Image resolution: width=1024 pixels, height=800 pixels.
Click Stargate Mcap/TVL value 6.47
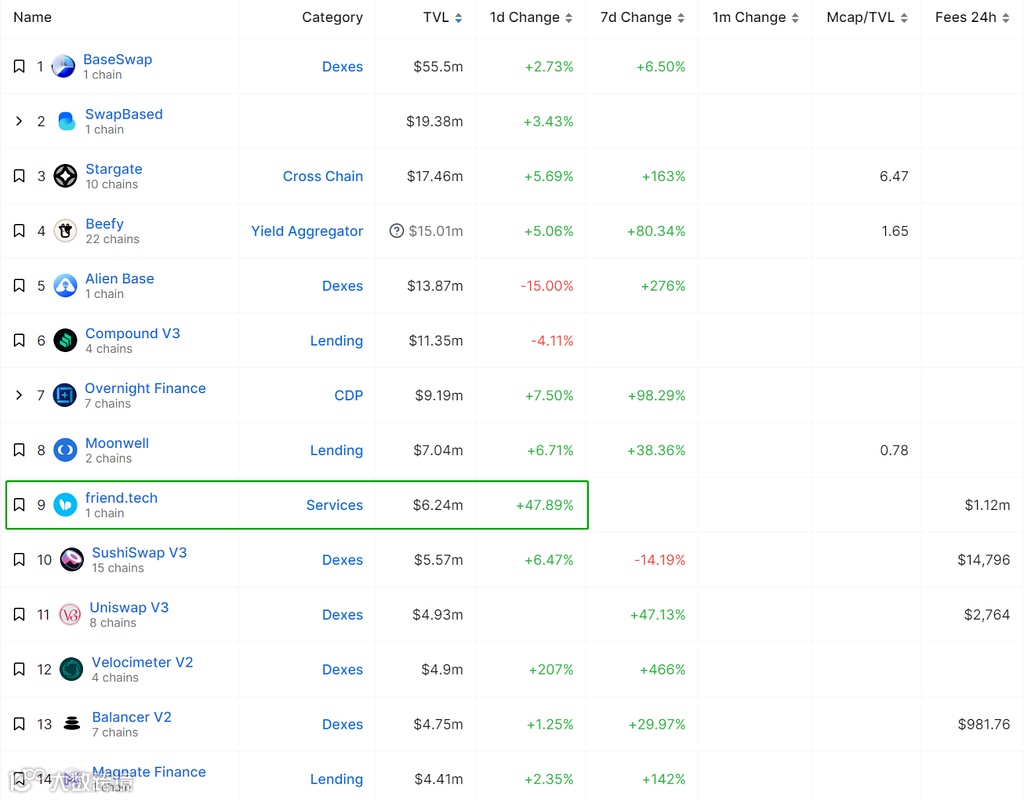[x=894, y=176]
